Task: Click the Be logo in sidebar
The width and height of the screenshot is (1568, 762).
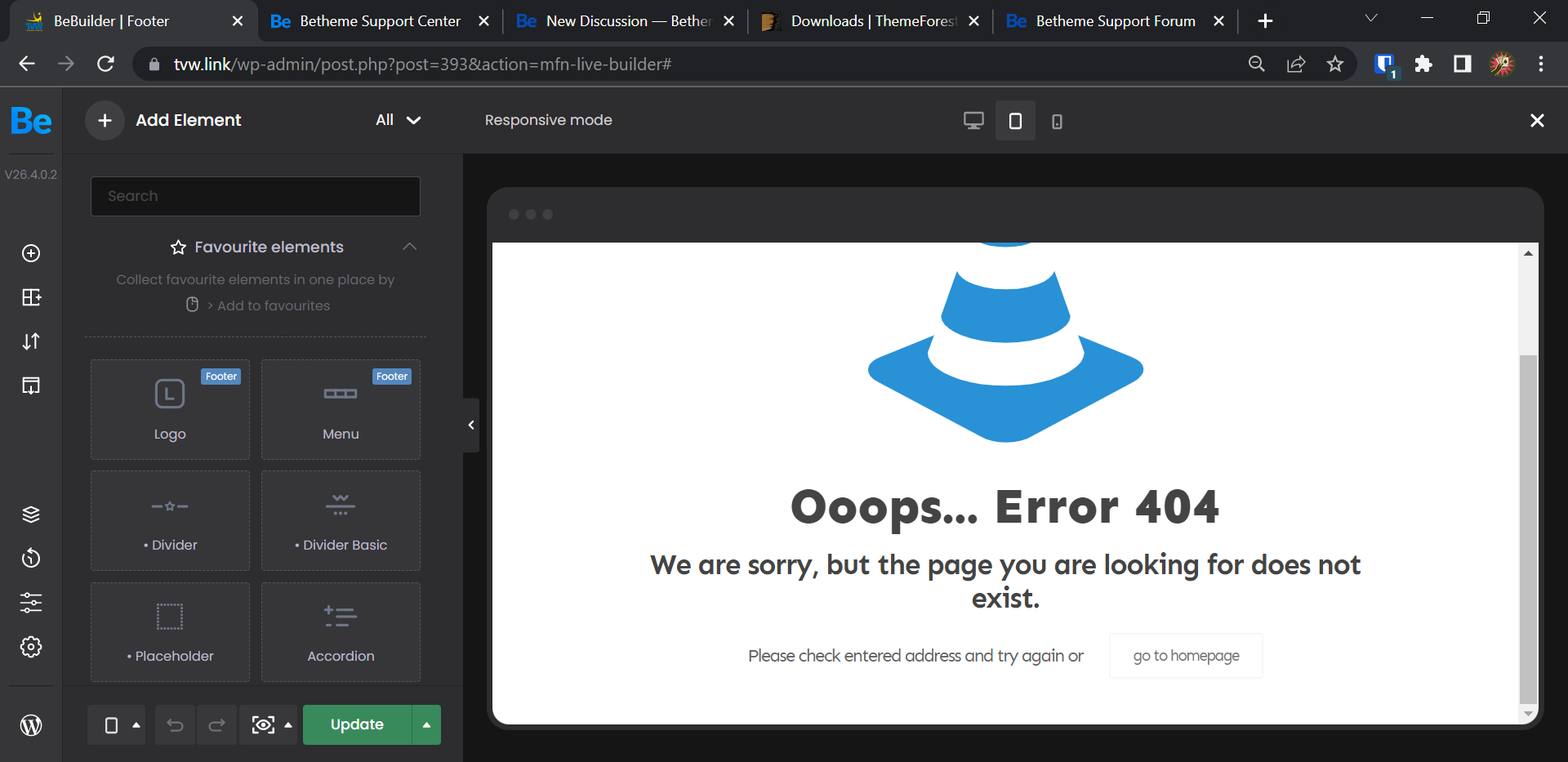Action: coord(31,121)
